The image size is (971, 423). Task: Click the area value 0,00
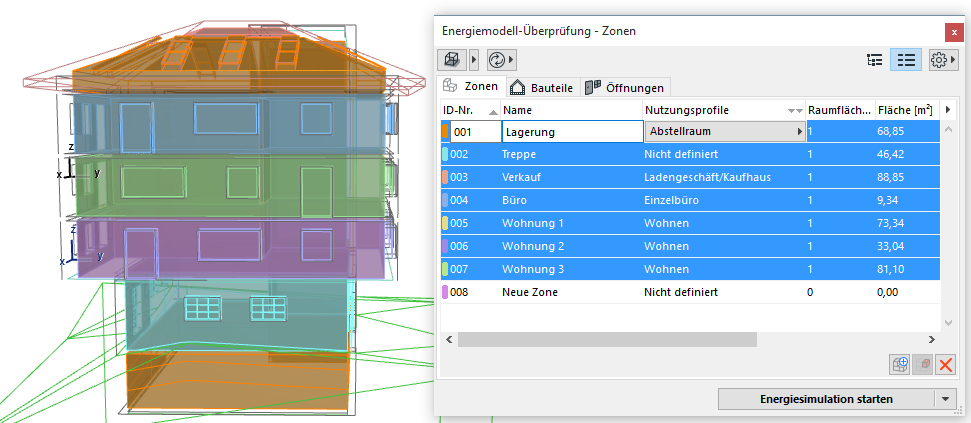pos(887,292)
